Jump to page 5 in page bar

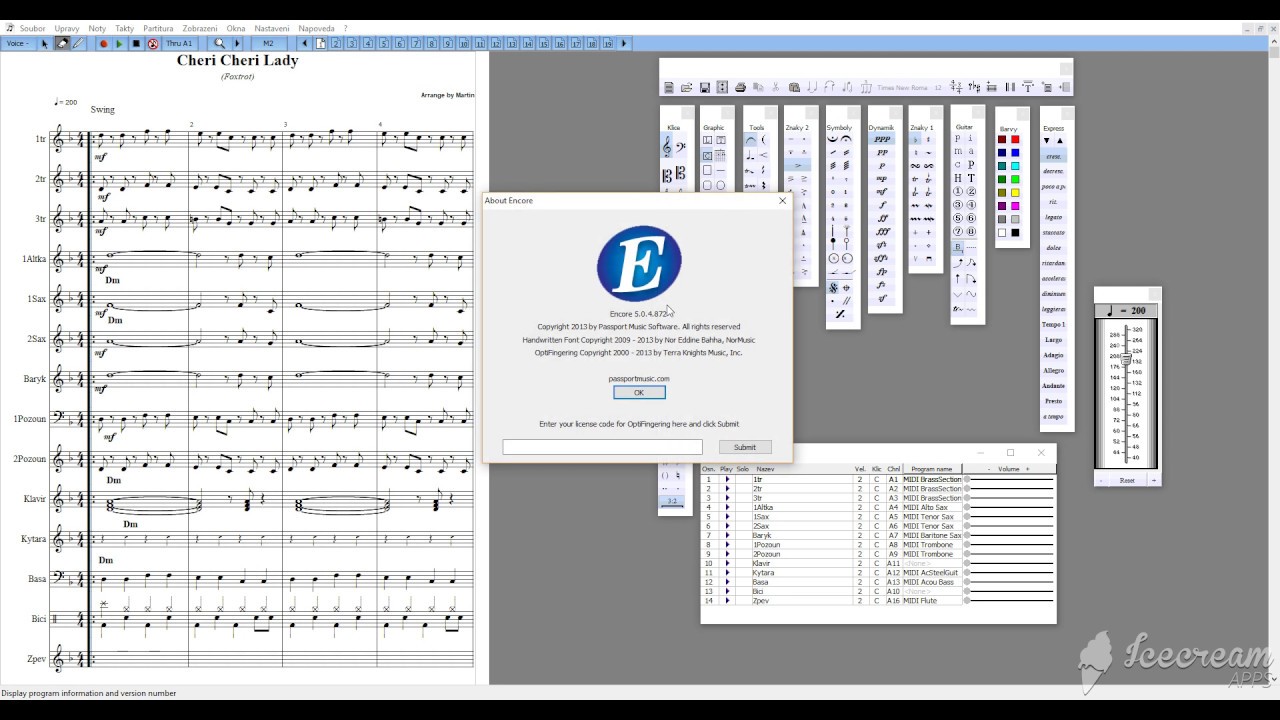[x=384, y=44]
